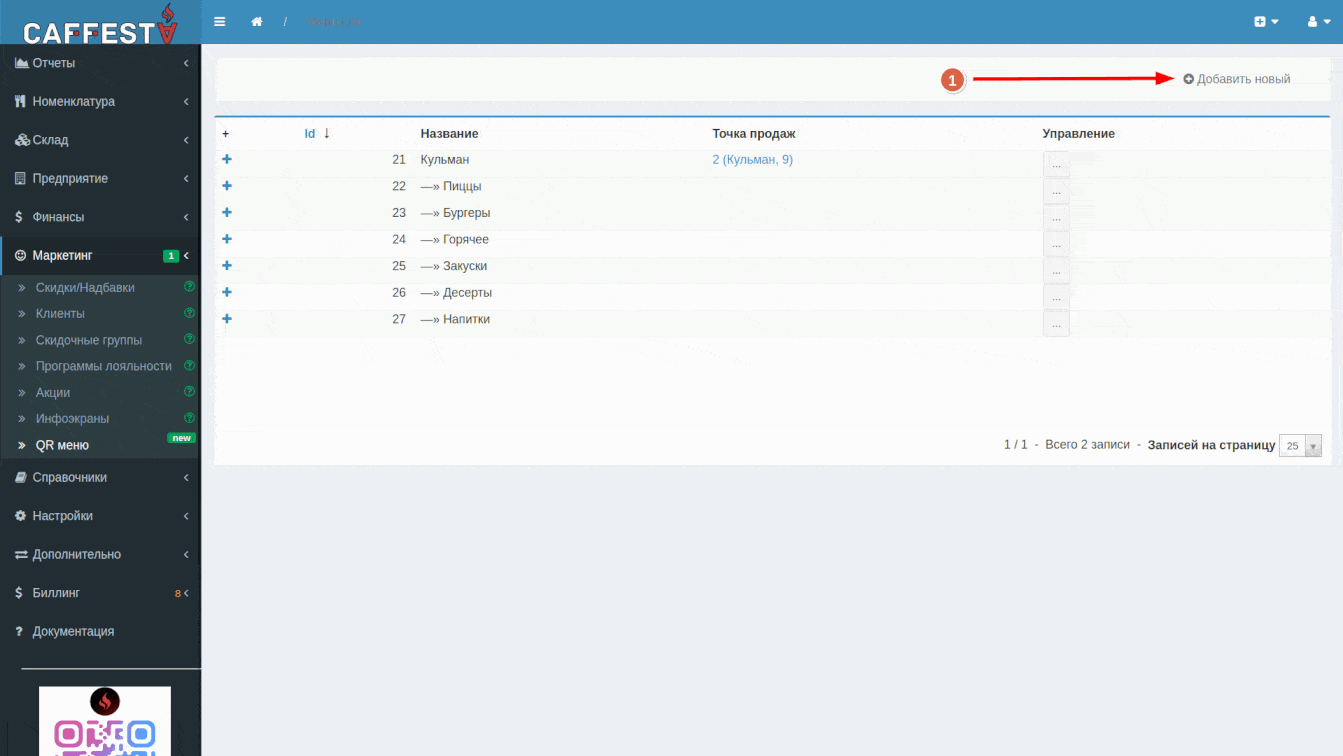1343x756 pixels.
Task: Open Программы лояльности submenu item
Action: click(104, 366)
